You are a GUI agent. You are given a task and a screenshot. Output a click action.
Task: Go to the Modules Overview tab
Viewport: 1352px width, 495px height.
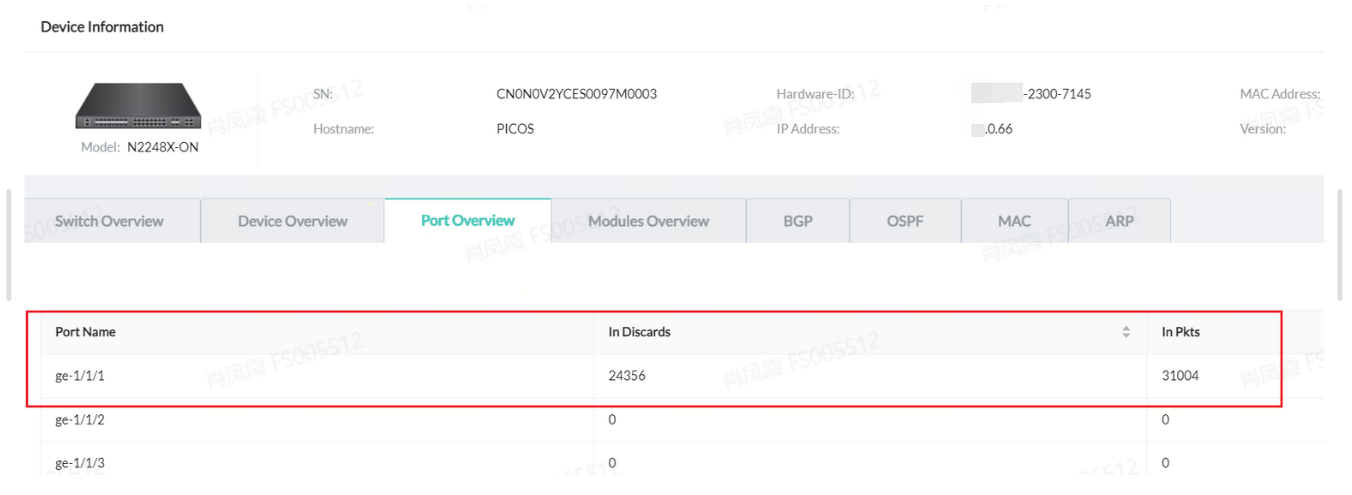[648, 221]
